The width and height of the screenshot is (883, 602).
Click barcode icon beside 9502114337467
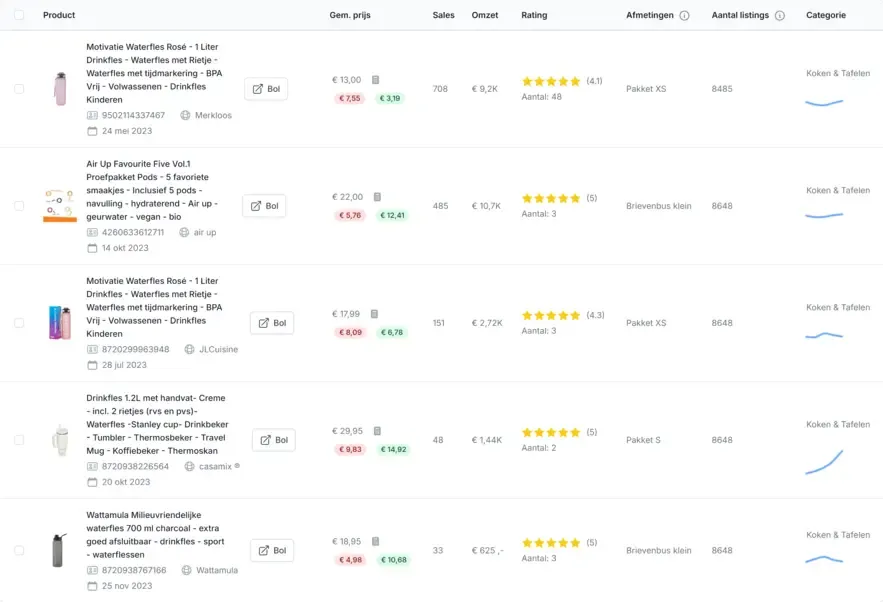pos(92,115)
